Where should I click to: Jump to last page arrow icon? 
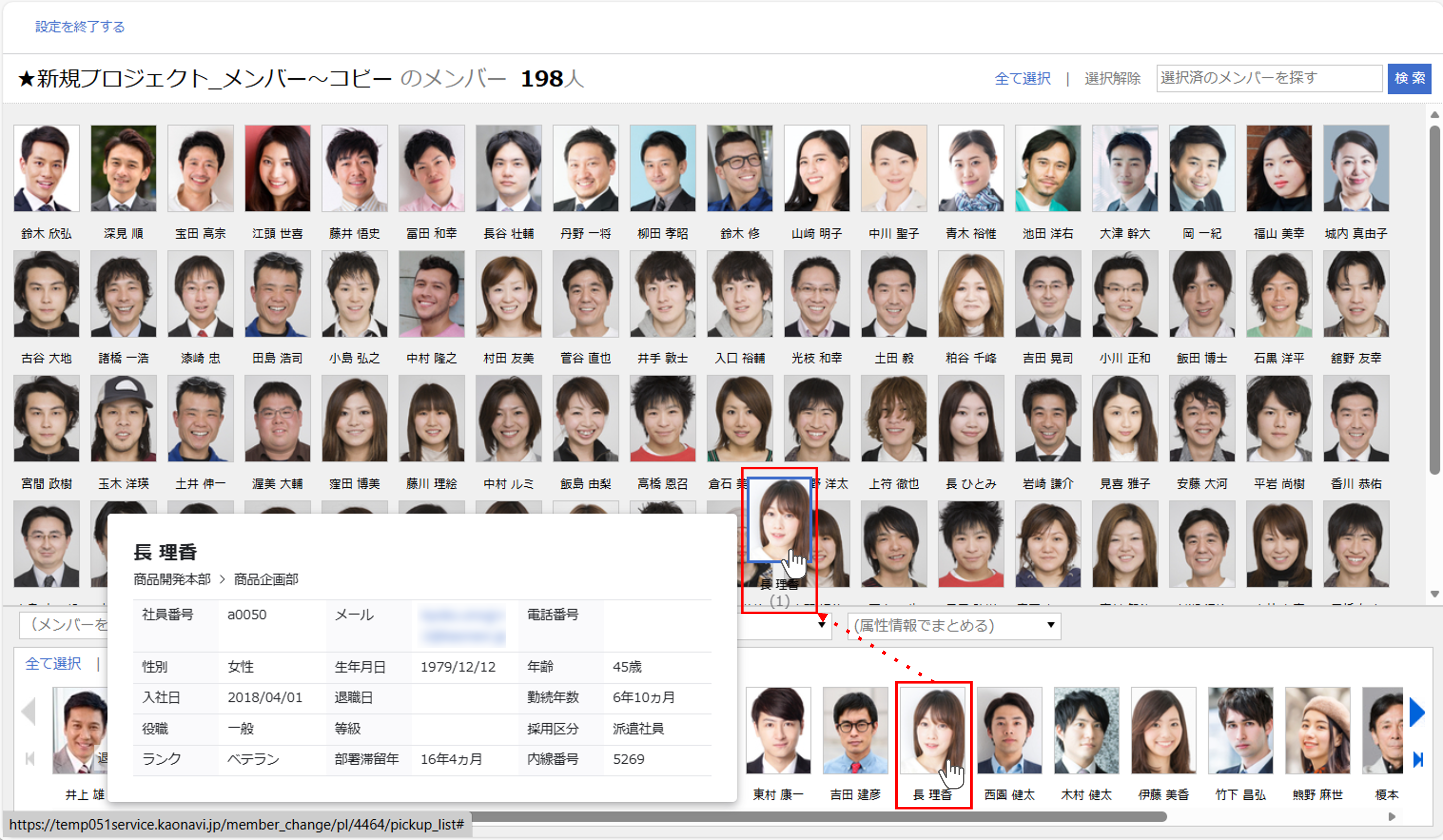pyautogui.click(x=1418, y=759)
